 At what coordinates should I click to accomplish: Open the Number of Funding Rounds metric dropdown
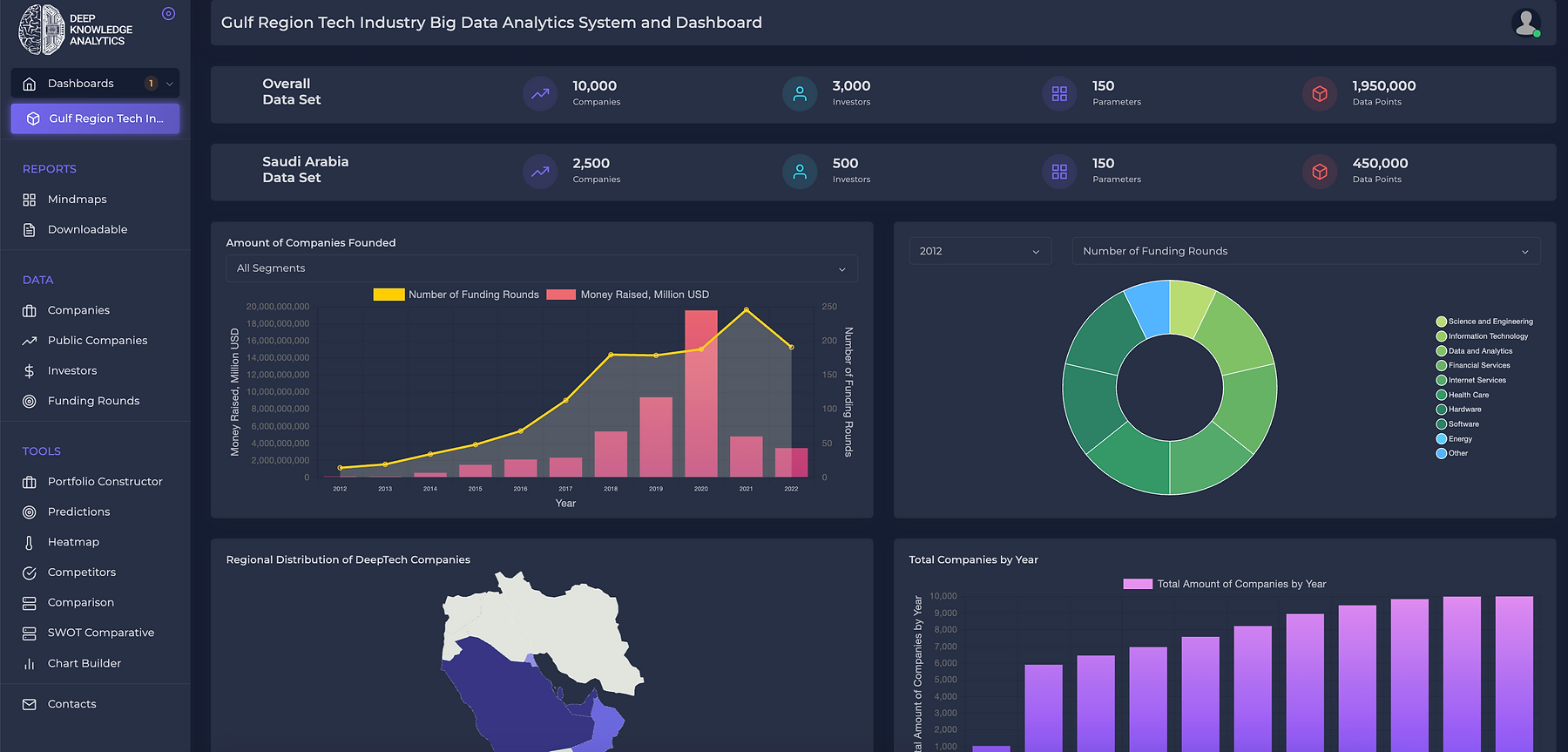pos(1306,251)
